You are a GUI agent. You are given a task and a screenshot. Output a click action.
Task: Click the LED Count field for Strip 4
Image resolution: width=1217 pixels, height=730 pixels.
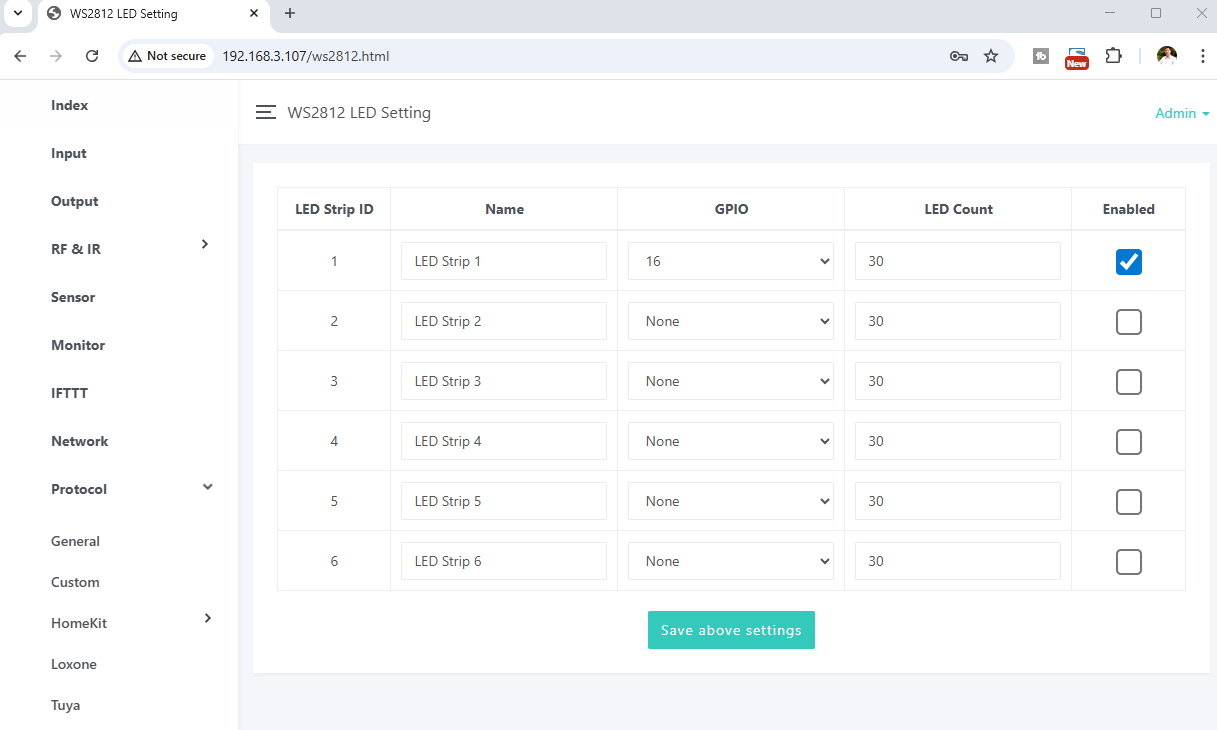(957, 441)
